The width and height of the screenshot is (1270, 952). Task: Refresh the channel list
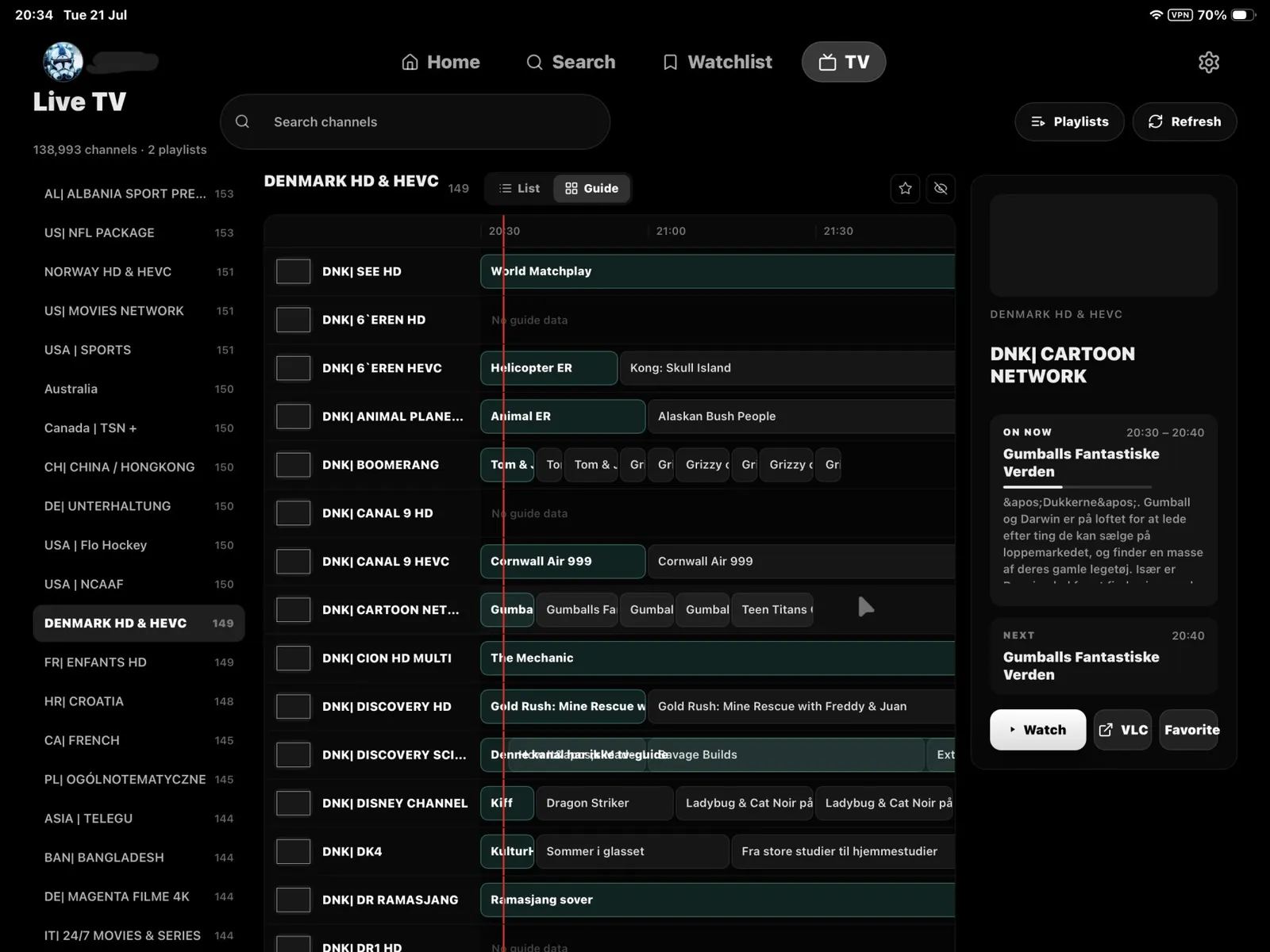click(1184, 121)
